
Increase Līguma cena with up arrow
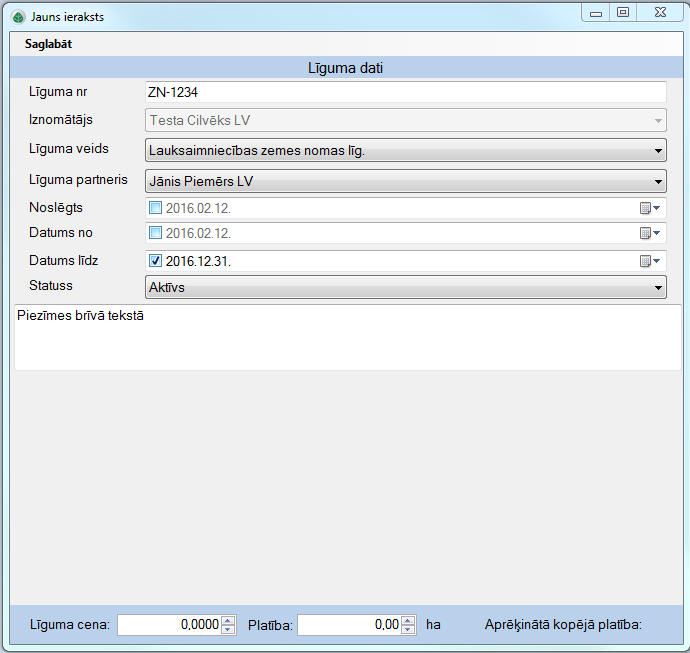coord(228,620)
